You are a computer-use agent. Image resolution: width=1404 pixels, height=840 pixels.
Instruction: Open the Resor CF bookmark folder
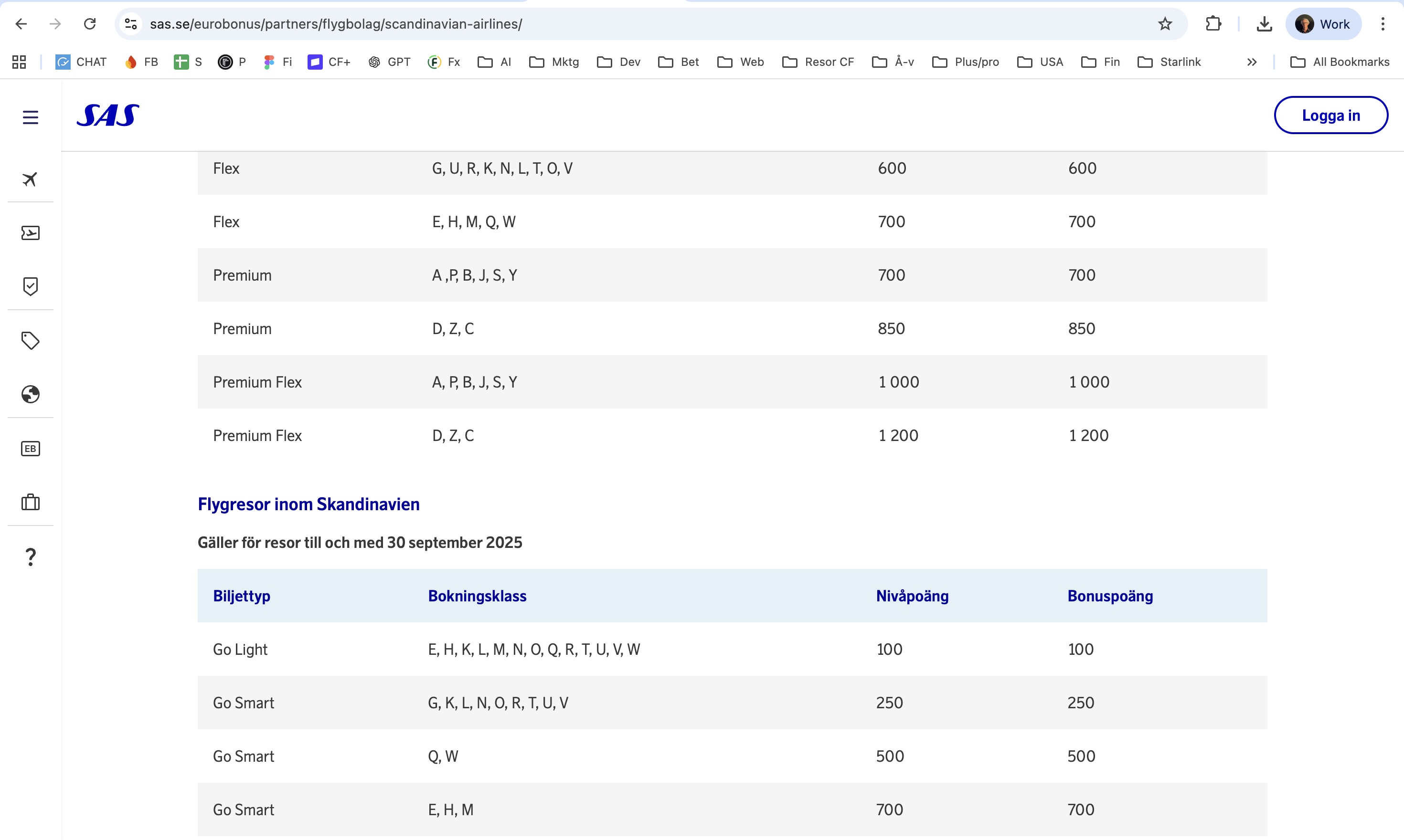[x=818, y=62]
